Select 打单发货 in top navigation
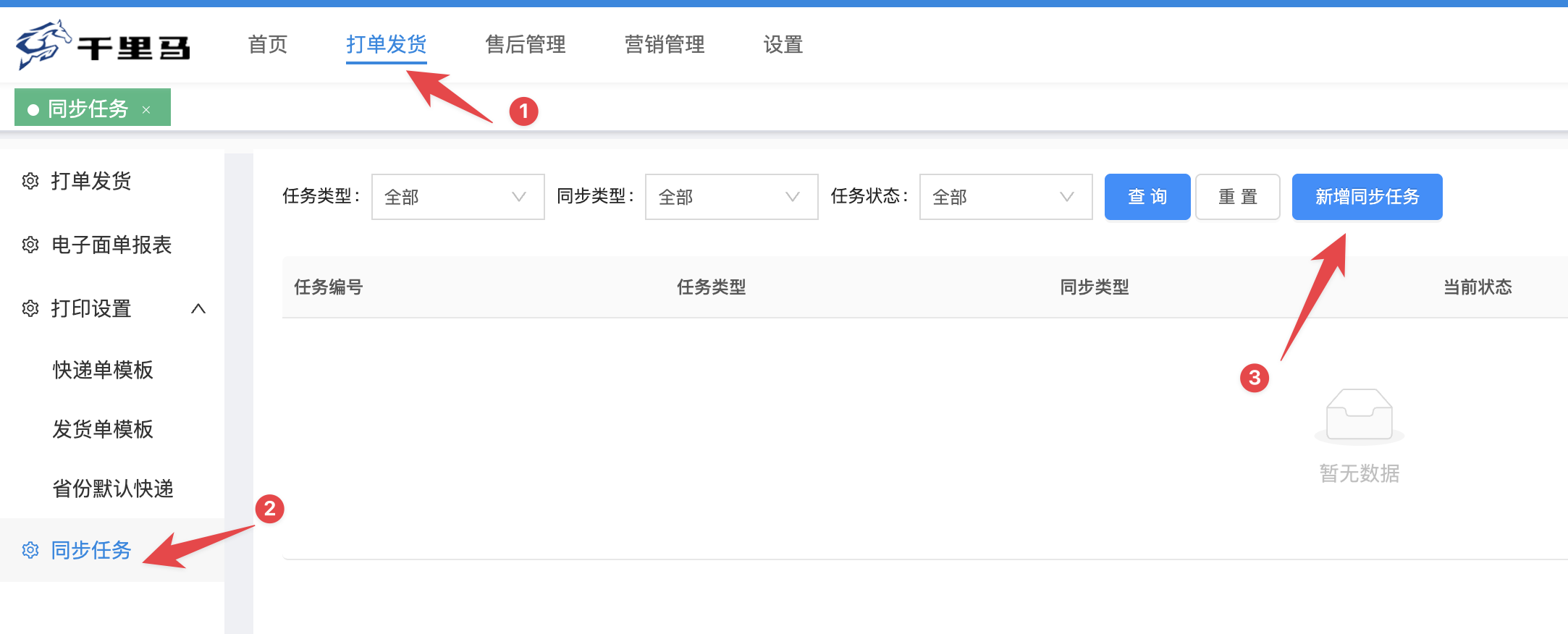The width and height of the screenshot is (1568, 634). click(387, 45)
